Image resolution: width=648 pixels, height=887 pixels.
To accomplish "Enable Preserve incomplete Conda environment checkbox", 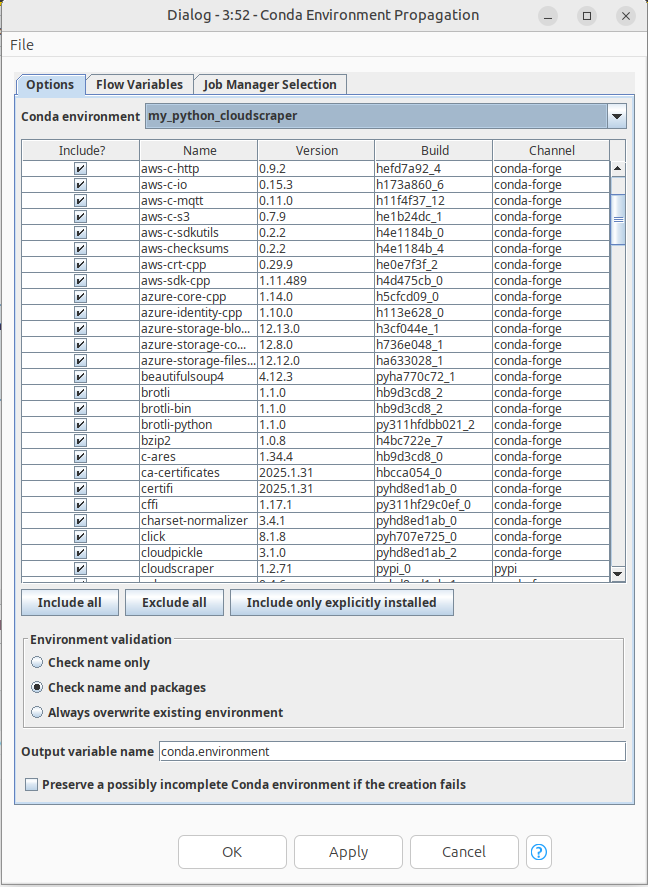I will (32, 785).
